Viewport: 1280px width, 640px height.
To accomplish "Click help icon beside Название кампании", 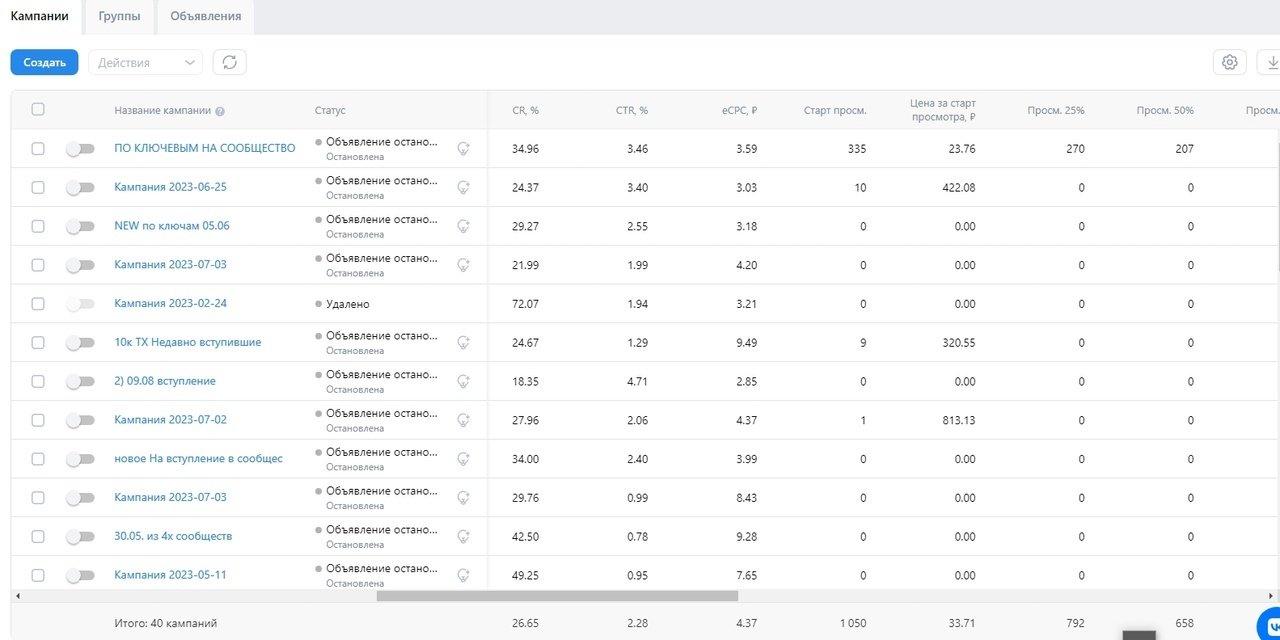I will pos(220,111).
